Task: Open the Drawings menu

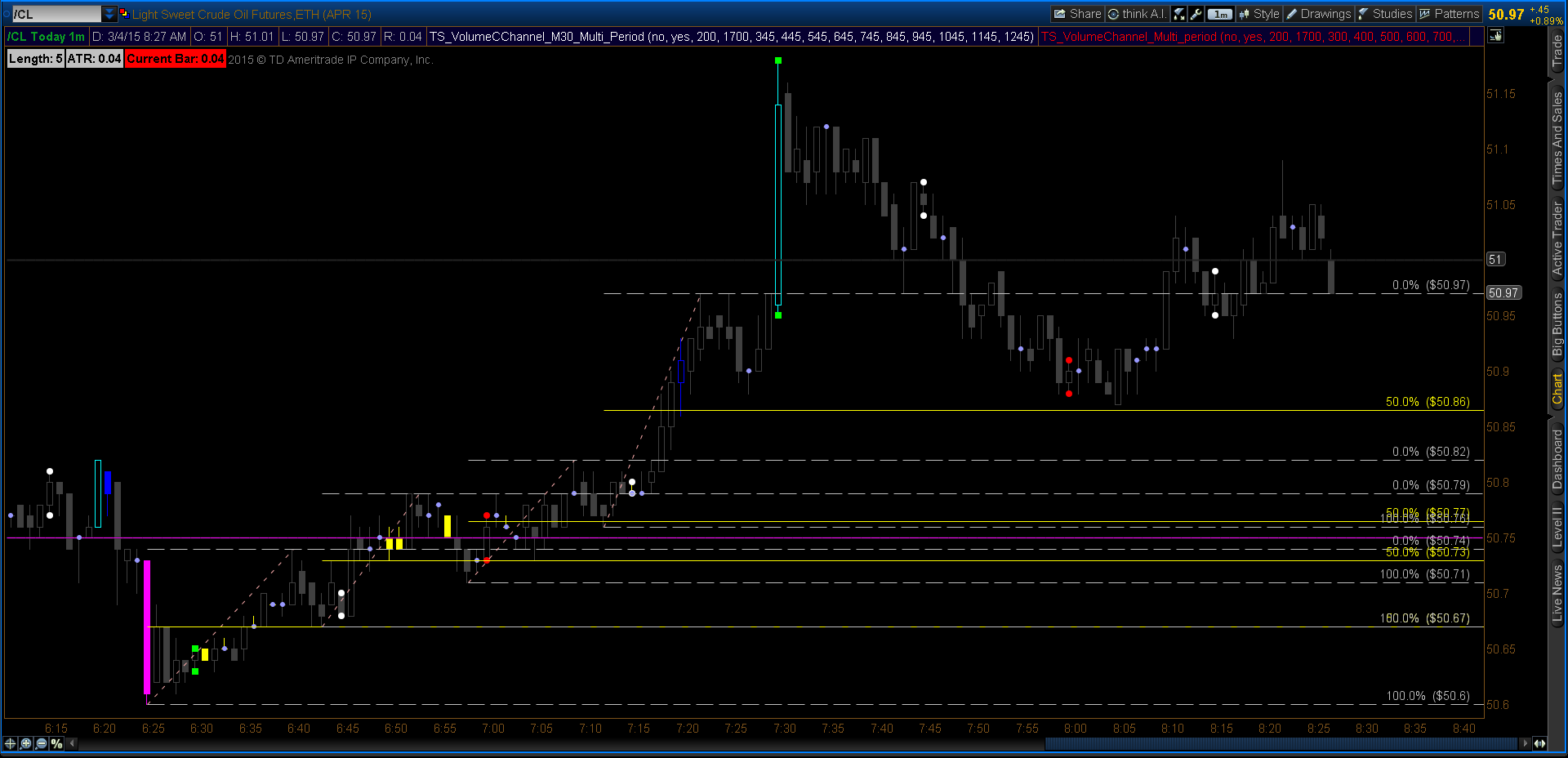Action: pyautogui.click(x=1318, y=14)
